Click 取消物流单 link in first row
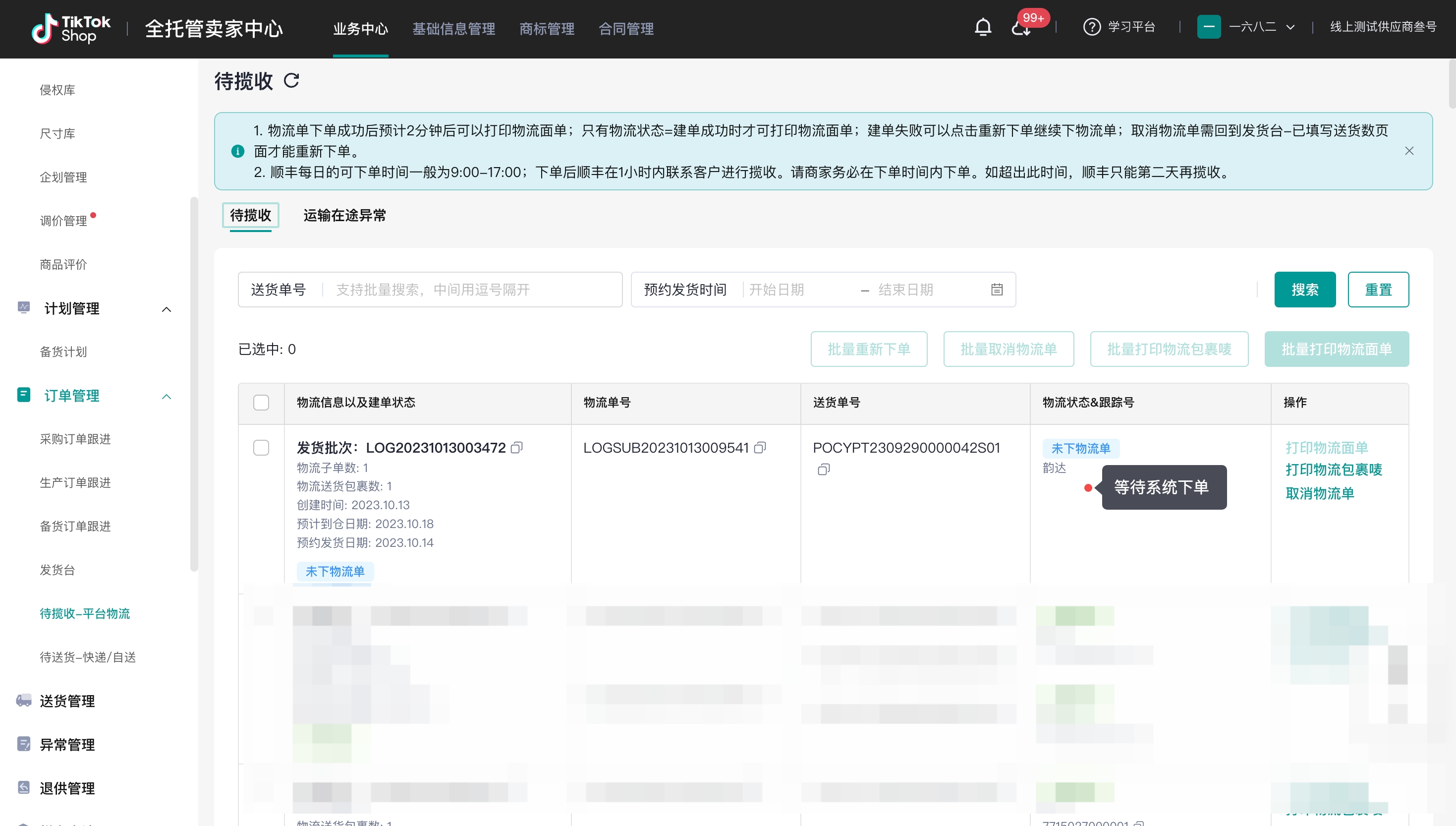This screenshot has height=826, width=1456. (x=1320, y=493)
